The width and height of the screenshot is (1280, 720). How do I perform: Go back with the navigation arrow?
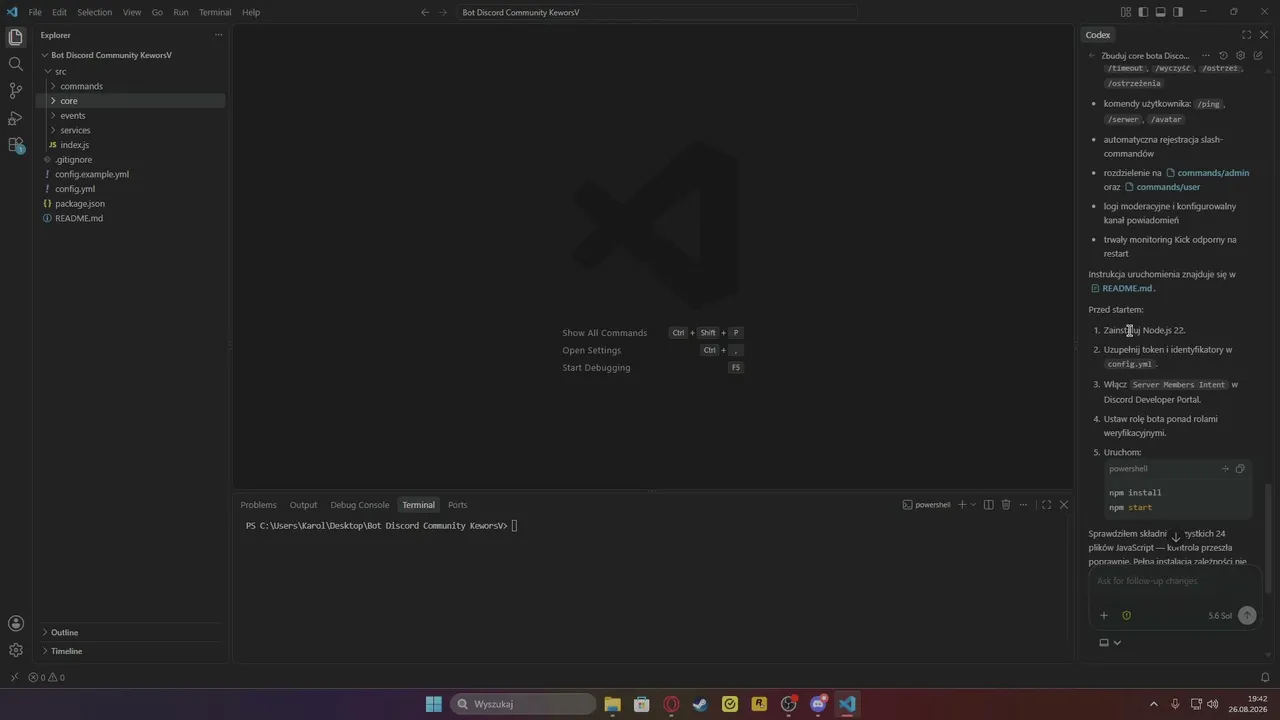click(x=425, y=12)
